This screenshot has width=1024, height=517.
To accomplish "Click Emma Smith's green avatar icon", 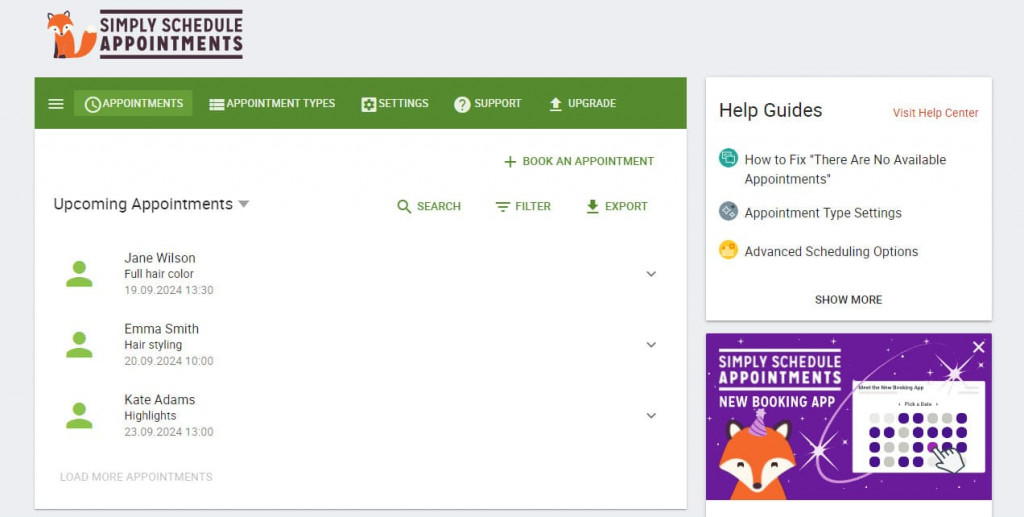I will tap(79, 345).
